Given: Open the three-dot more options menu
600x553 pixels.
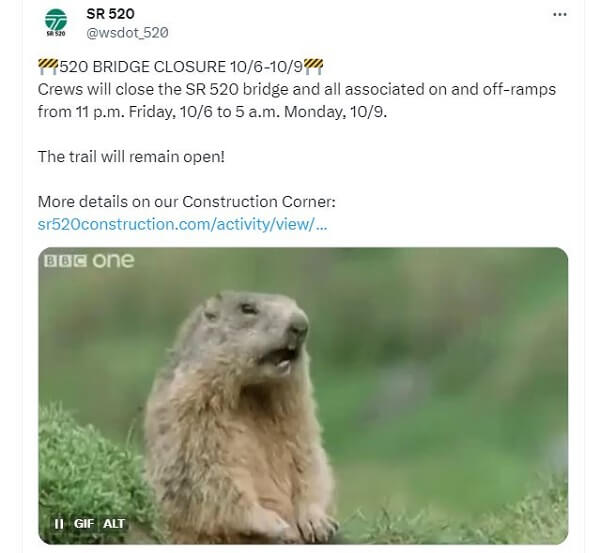Looking at the screenshot, I should pyautogui.click(x=559, y=15).
